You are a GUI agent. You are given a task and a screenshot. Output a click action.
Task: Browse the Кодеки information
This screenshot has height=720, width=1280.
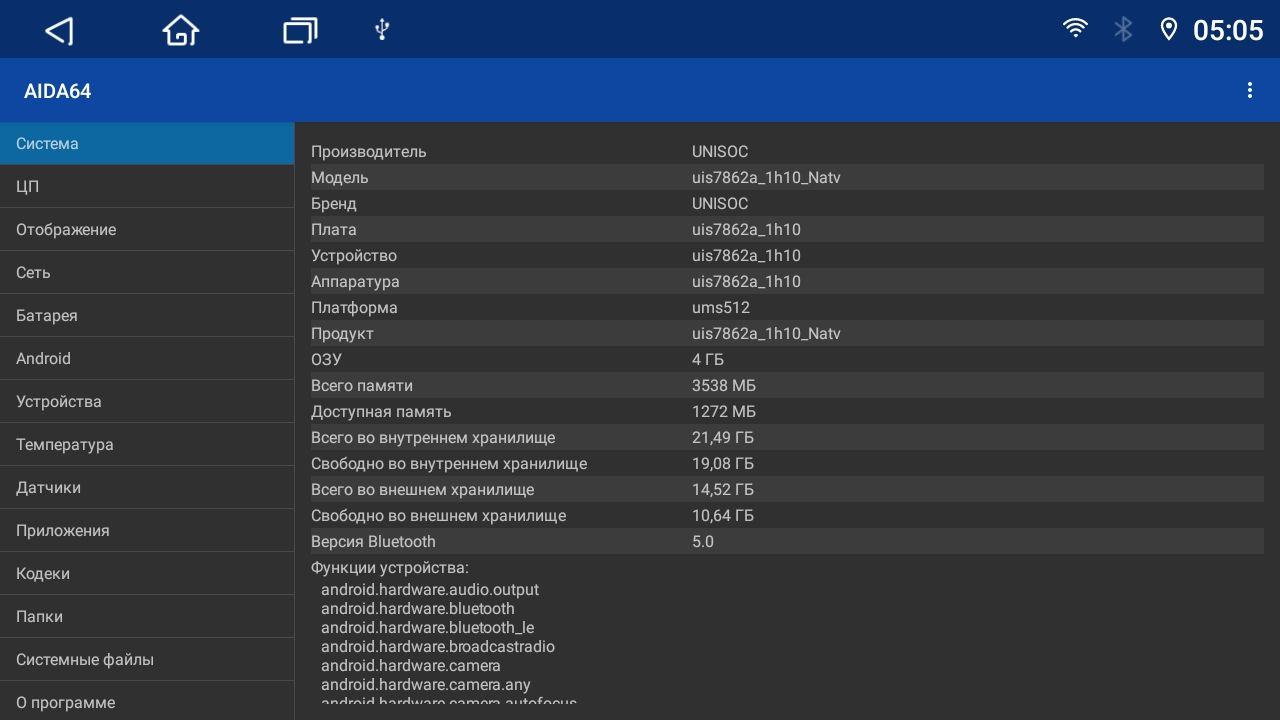147,573
